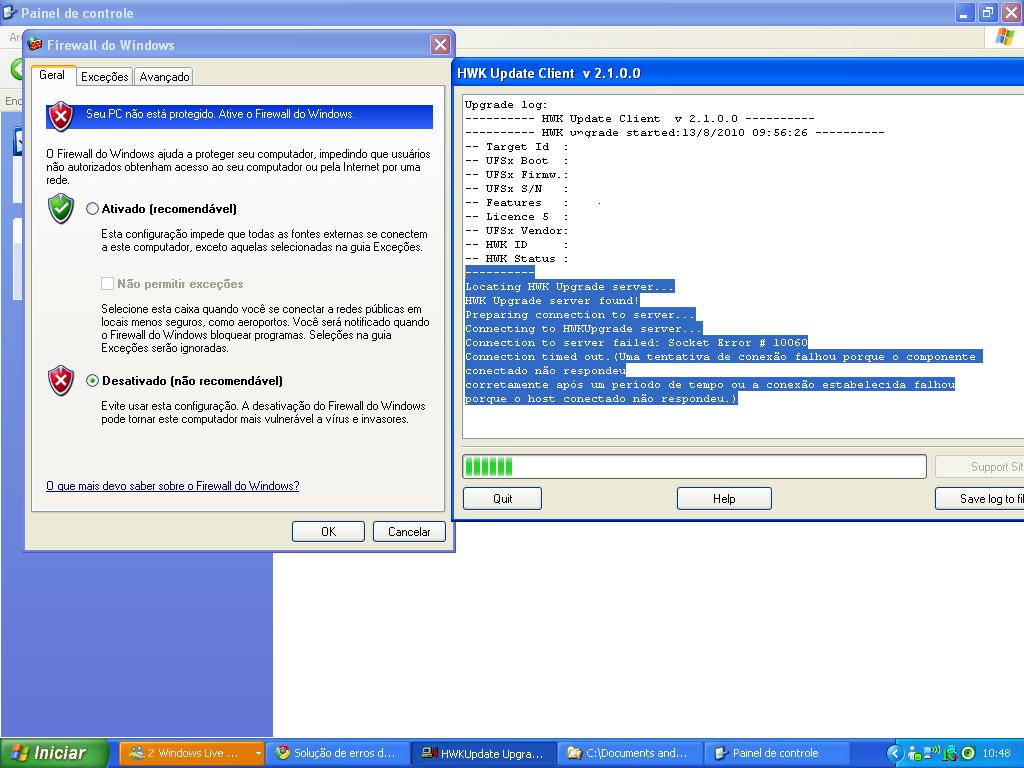Switch to the Painel de controle taskbar item
Screen dimensions: 1024x768
tap(775, 753)
